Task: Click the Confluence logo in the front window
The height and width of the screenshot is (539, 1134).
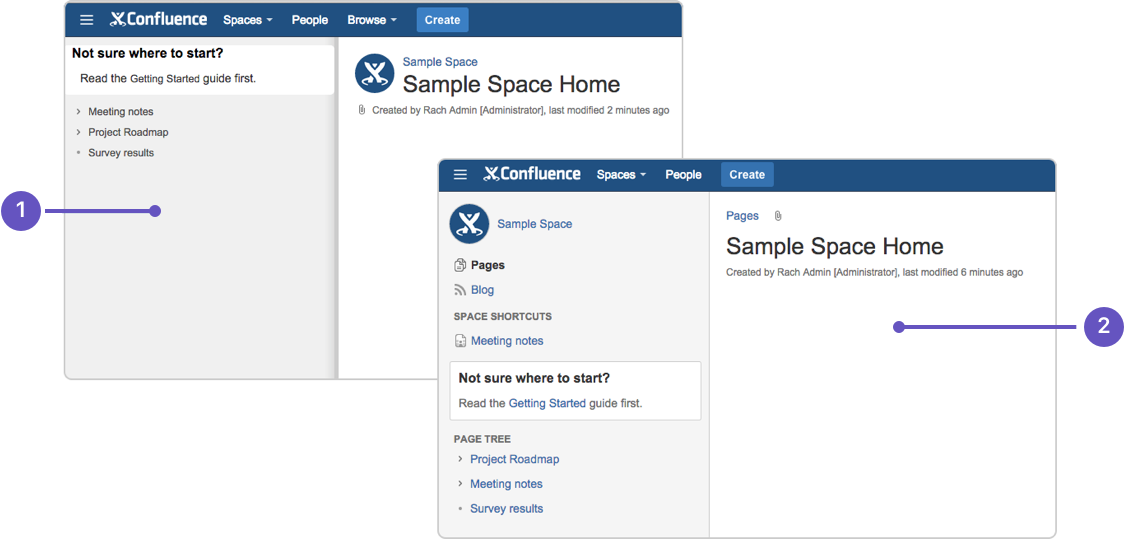Action: [x=532, y=174]
